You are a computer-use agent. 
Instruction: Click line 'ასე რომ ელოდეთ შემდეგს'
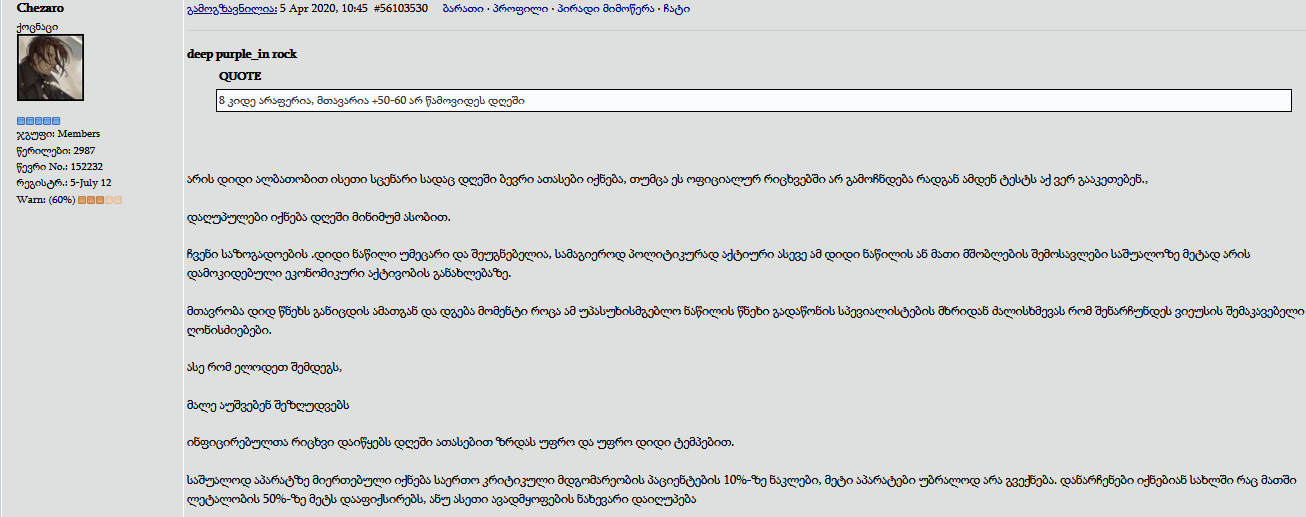265,368
